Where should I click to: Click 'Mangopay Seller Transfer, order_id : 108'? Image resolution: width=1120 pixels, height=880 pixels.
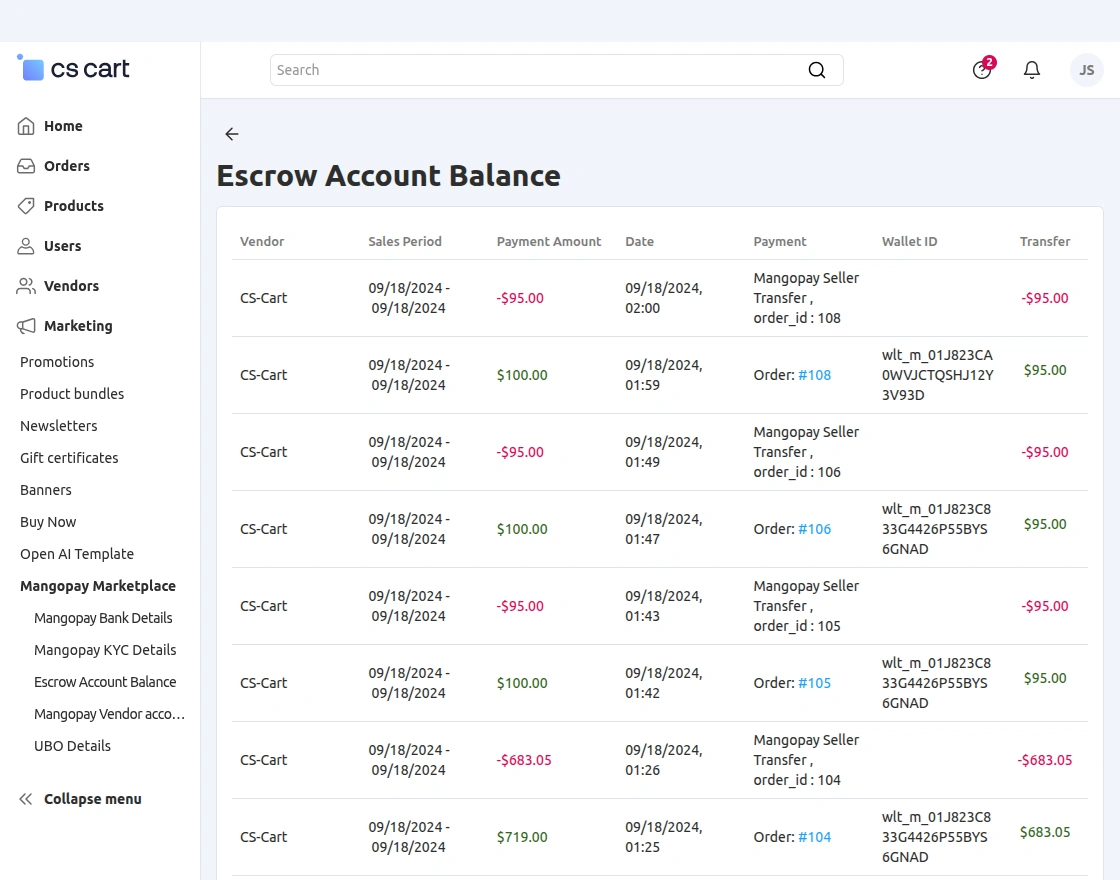806,299
